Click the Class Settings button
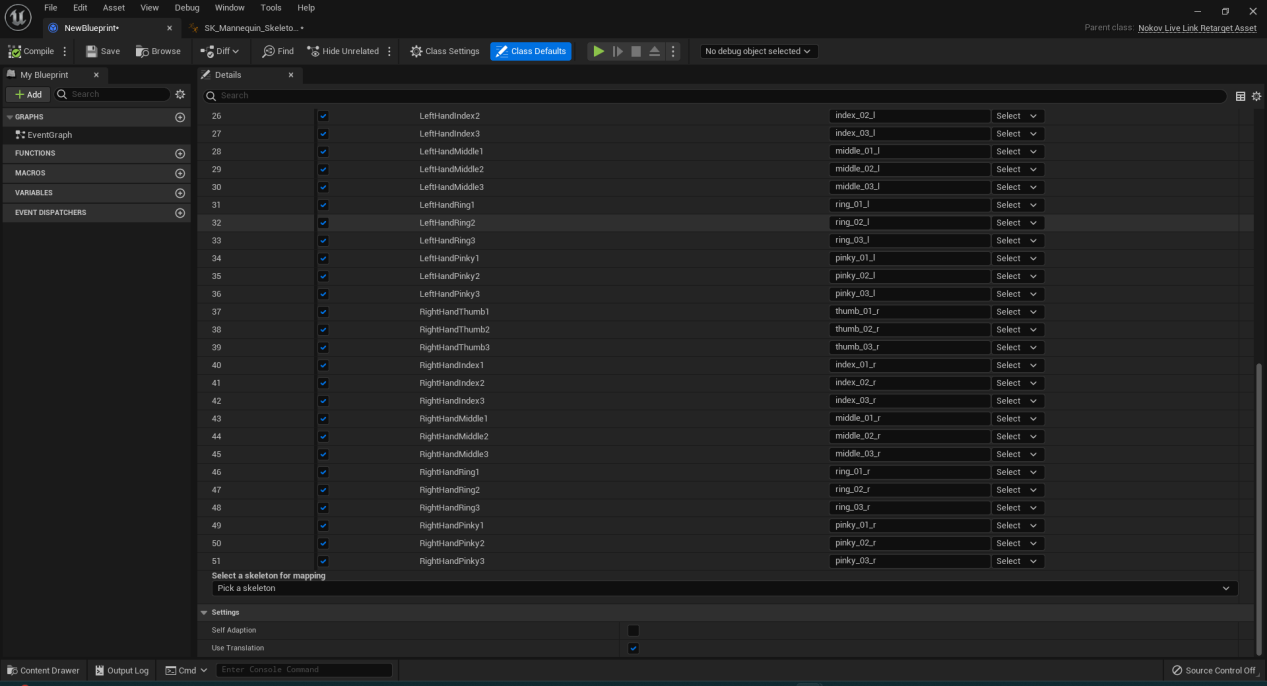The height and width of the screenshot is (686, 1267). 445,51
